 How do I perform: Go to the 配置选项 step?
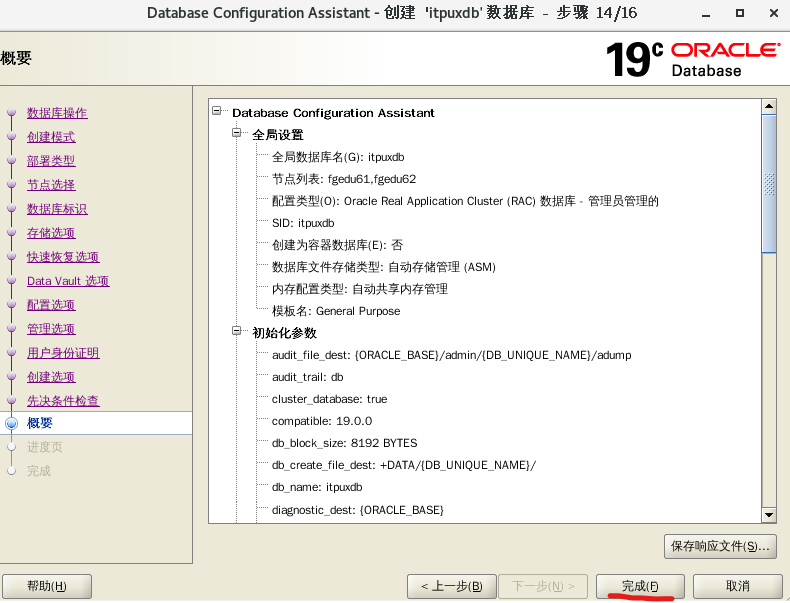point(51,305)
